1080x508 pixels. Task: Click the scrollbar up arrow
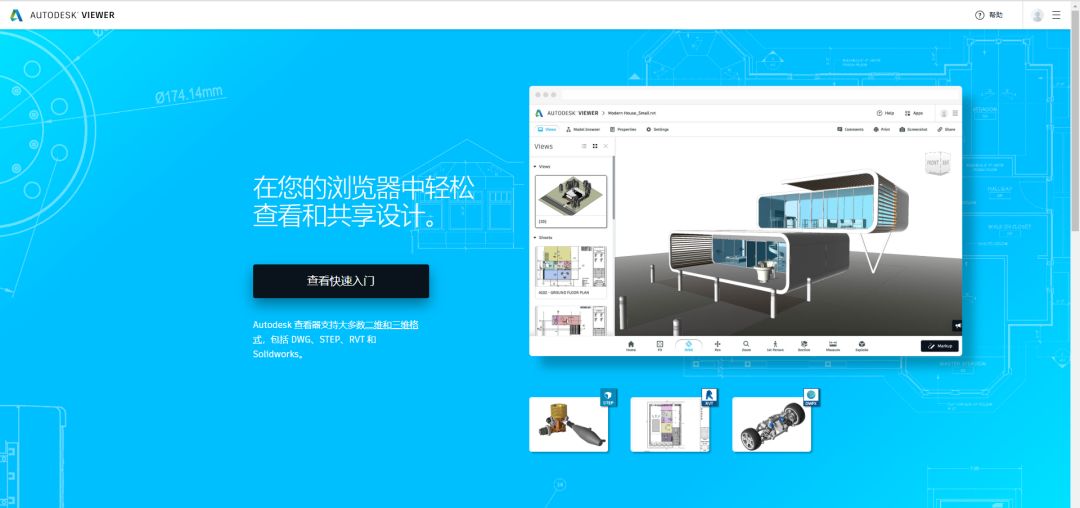pos(1075,6)
